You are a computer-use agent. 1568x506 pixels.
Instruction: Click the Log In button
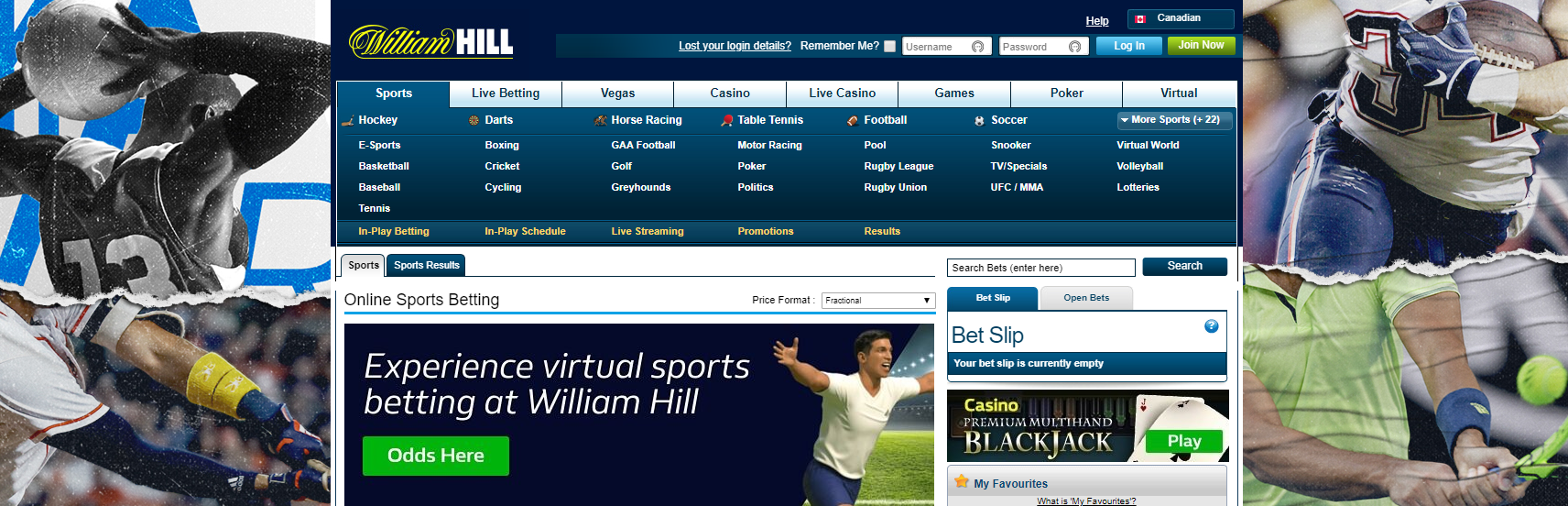click(x=1129, y=46)
